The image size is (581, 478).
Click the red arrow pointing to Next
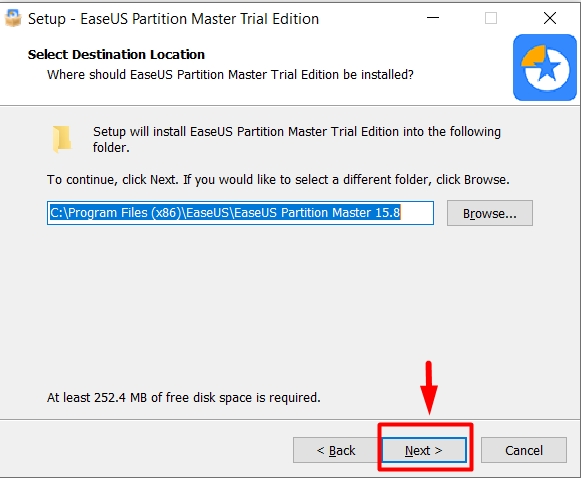point(429,388)
